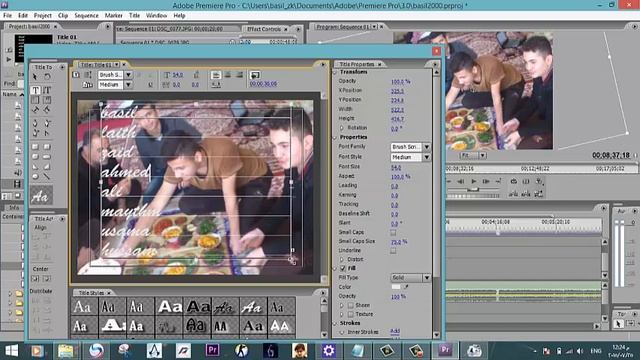Open the Sequence menu
640x360 pixels.
86,16
